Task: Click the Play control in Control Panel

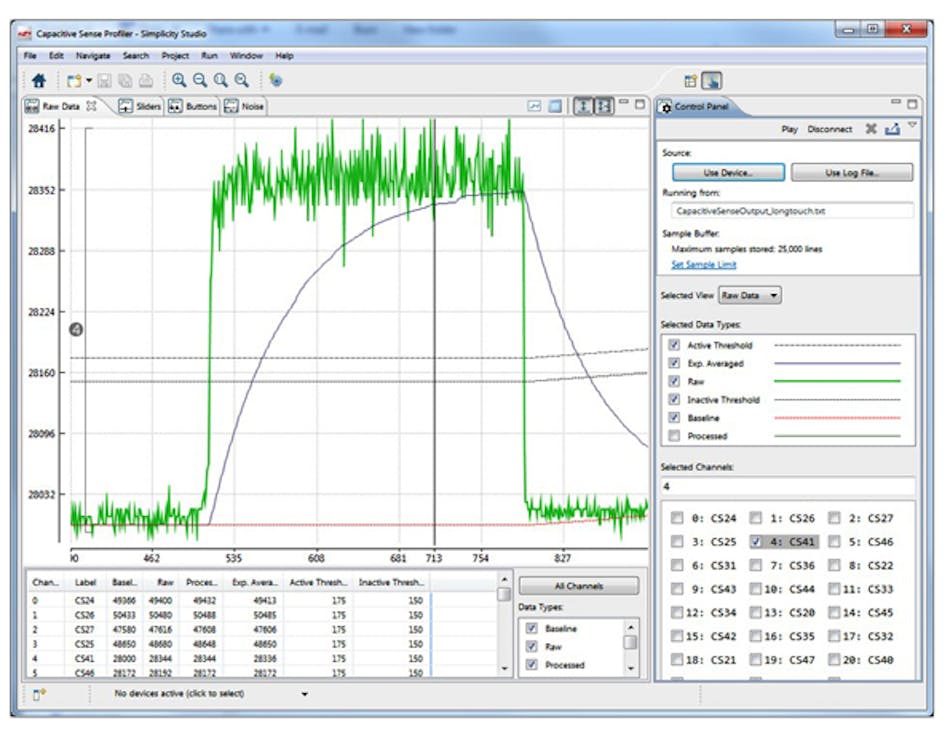Action: 789,129
